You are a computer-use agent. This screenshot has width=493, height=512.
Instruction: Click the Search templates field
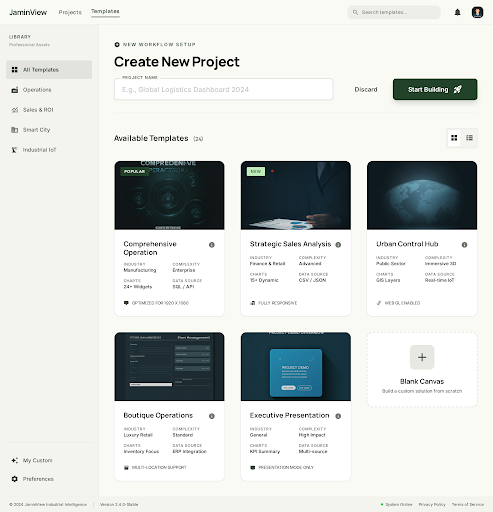pyautogui.click(x=394, y=12)
